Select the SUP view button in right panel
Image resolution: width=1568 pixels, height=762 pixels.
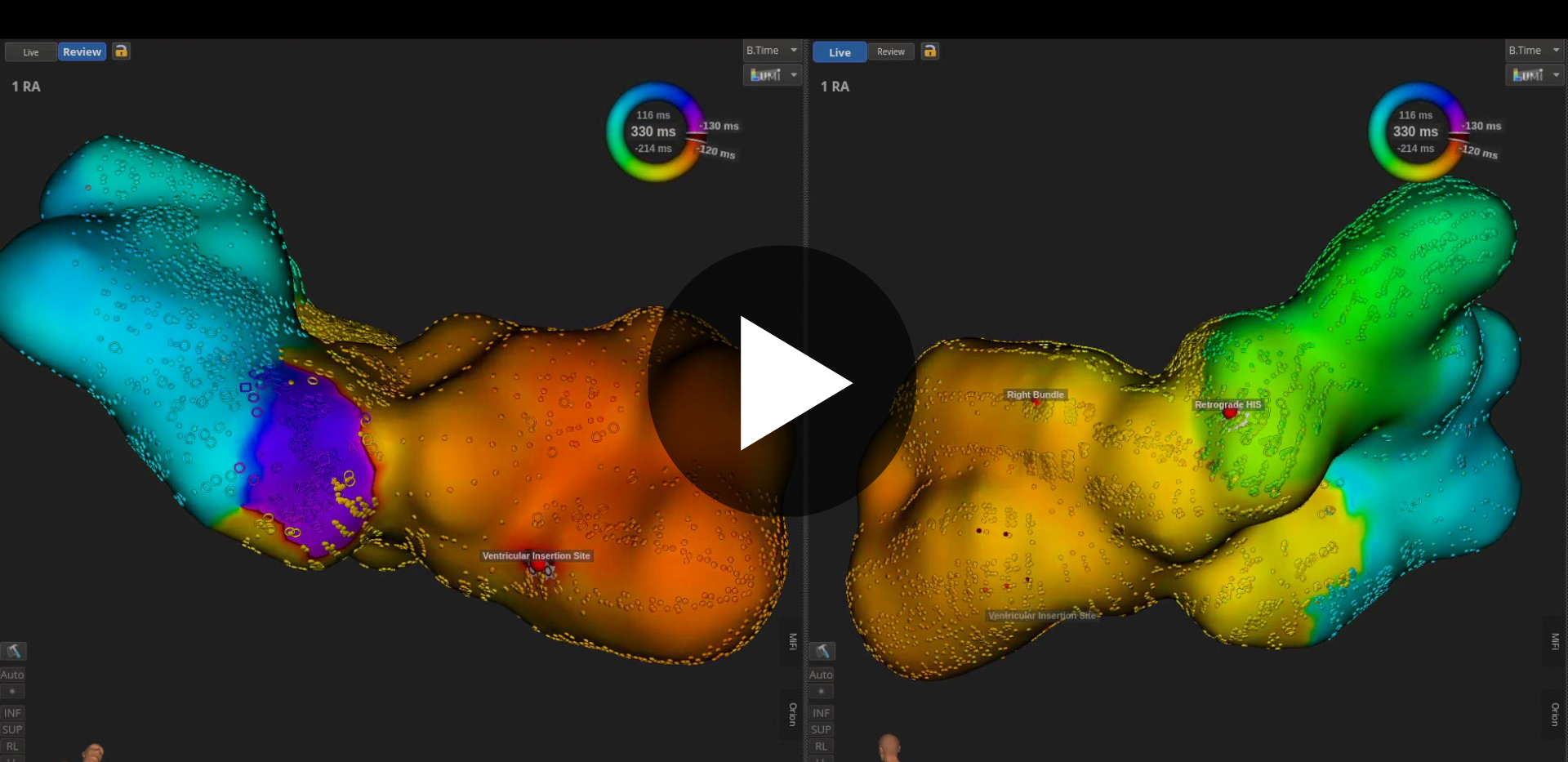[821, 729]
